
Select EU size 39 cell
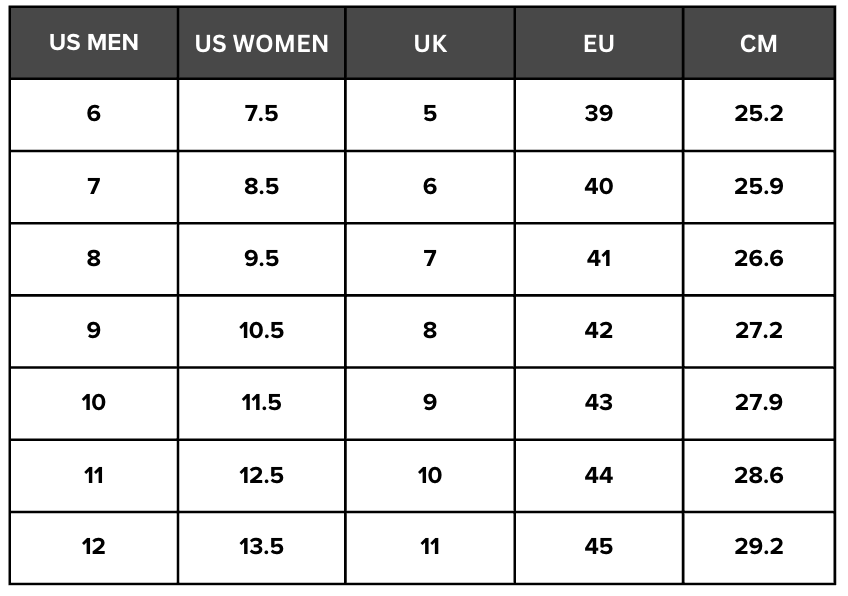coord(599,115)
